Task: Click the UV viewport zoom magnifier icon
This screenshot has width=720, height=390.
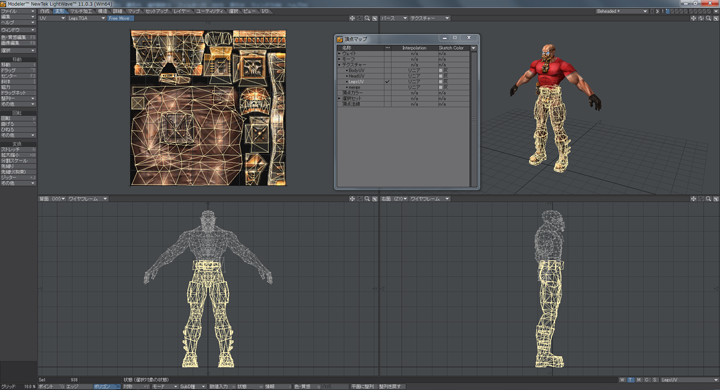Action: pos(367,18)
